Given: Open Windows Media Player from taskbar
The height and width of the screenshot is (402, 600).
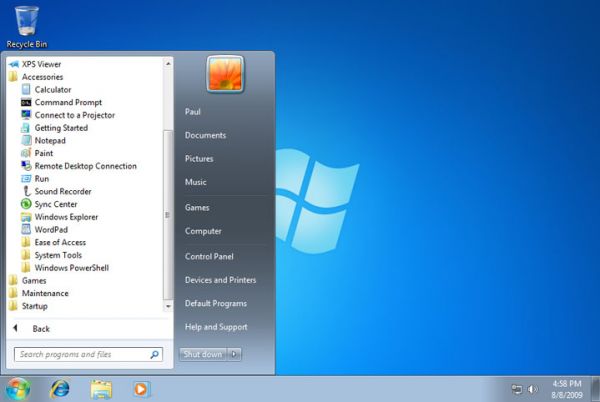Looking at the screenshot, I should [141, 387].
